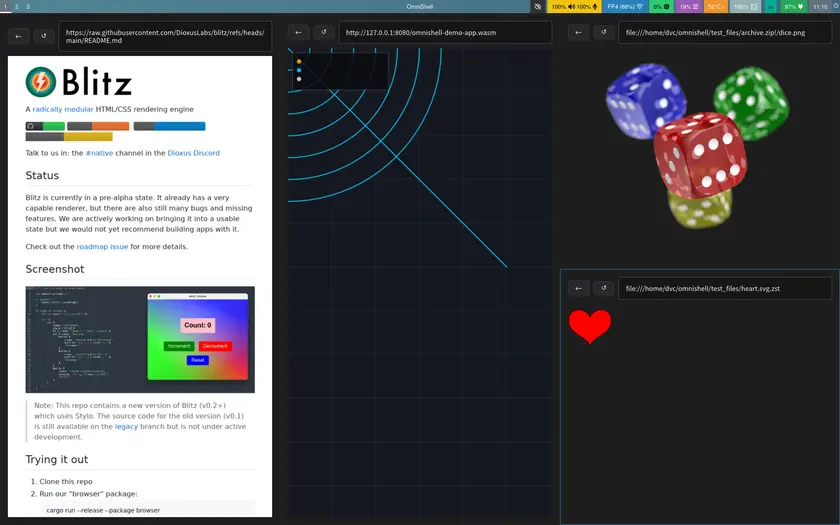Image resolution: width=840 pixels, height=525 pixels.
Task: Click the 11:10 clock in the bar
Action: [x=820, y=6]
